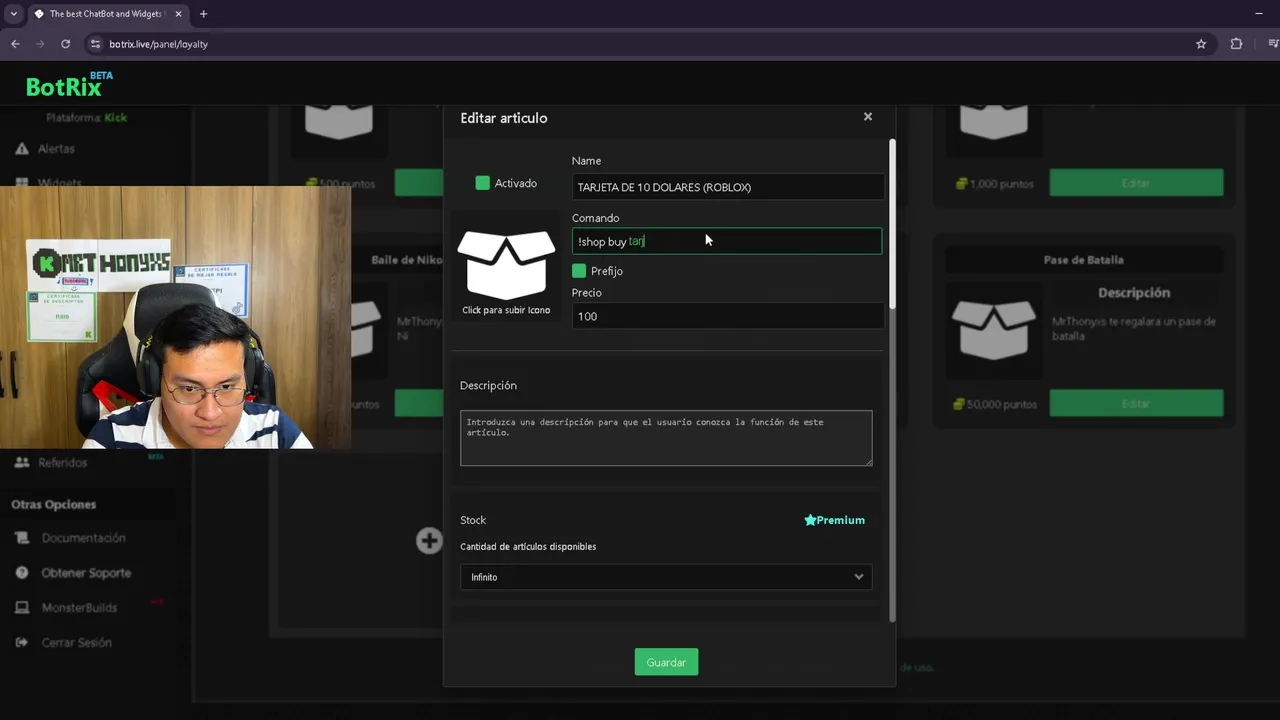Open the Infinito stock dropdown
Image resolution: width=1280 pixels, height=720 pixels.
(666, 577)
